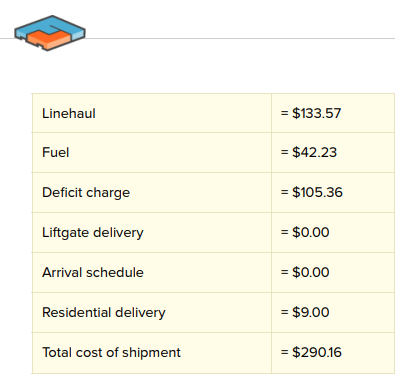Select the Deficit charge label
This screenshot has width=404, height=381.
point(86,193)
